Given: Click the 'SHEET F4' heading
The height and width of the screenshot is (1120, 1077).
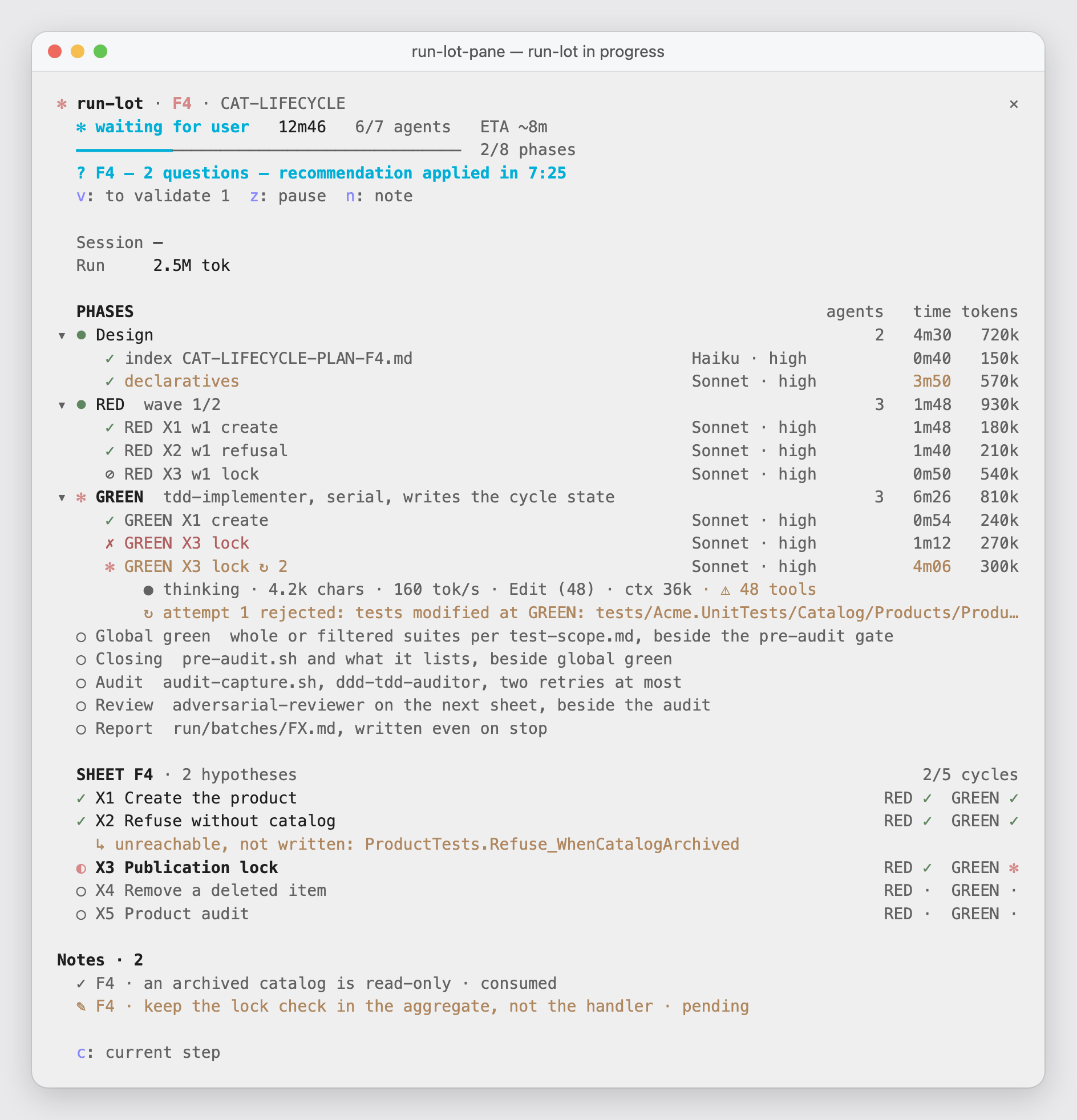Looking at the screenshot, I should (114, 775).
